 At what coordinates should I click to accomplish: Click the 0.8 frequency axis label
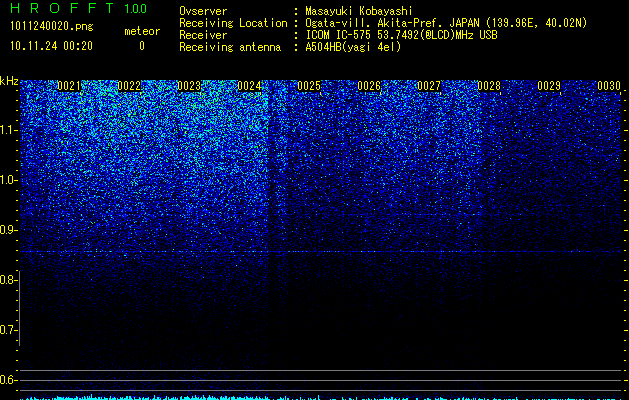[7, 280]
